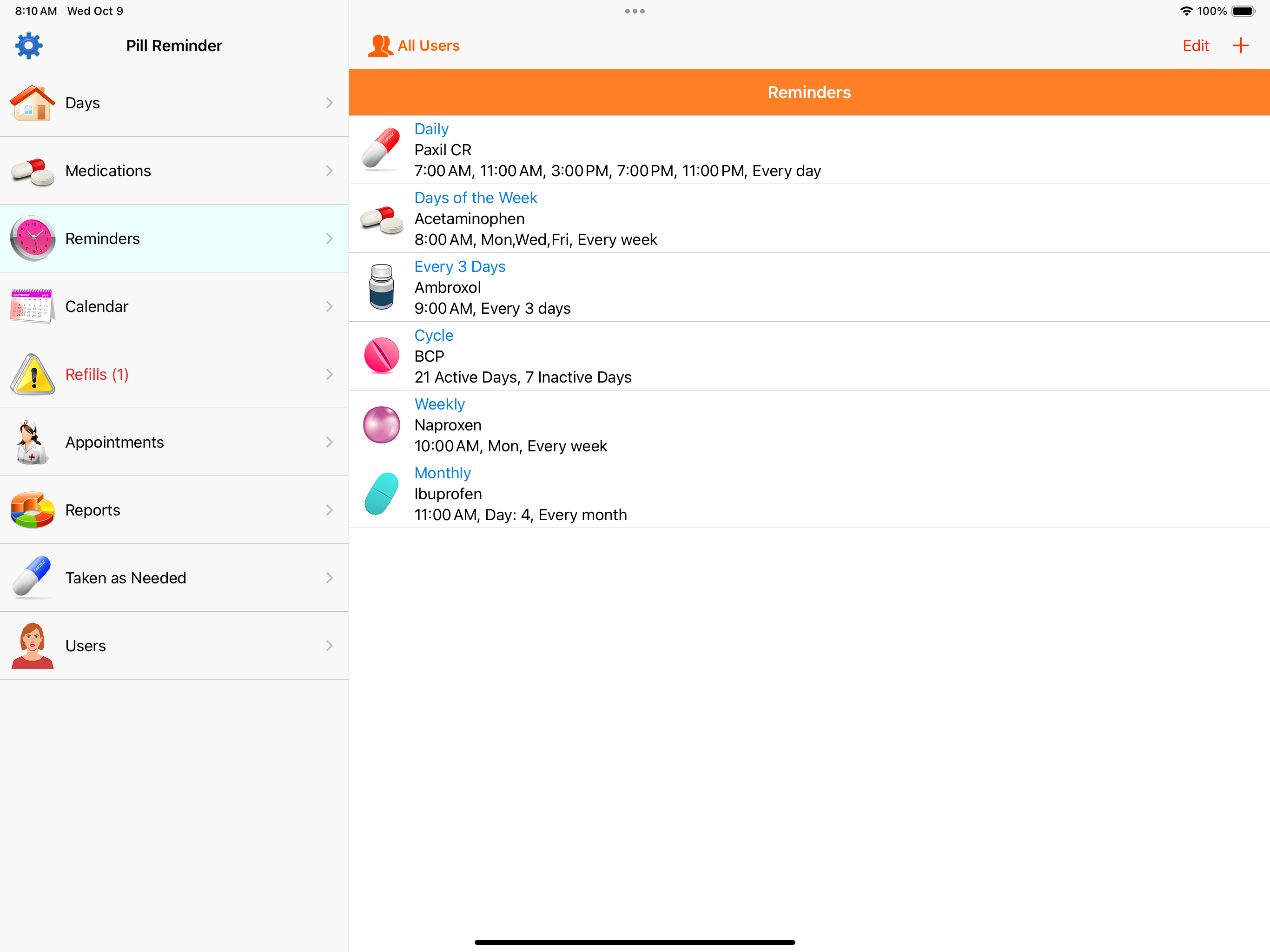Click the Calendar icon in sidebar
This screenshot has height=952, width=1270.
coord(32,306)
